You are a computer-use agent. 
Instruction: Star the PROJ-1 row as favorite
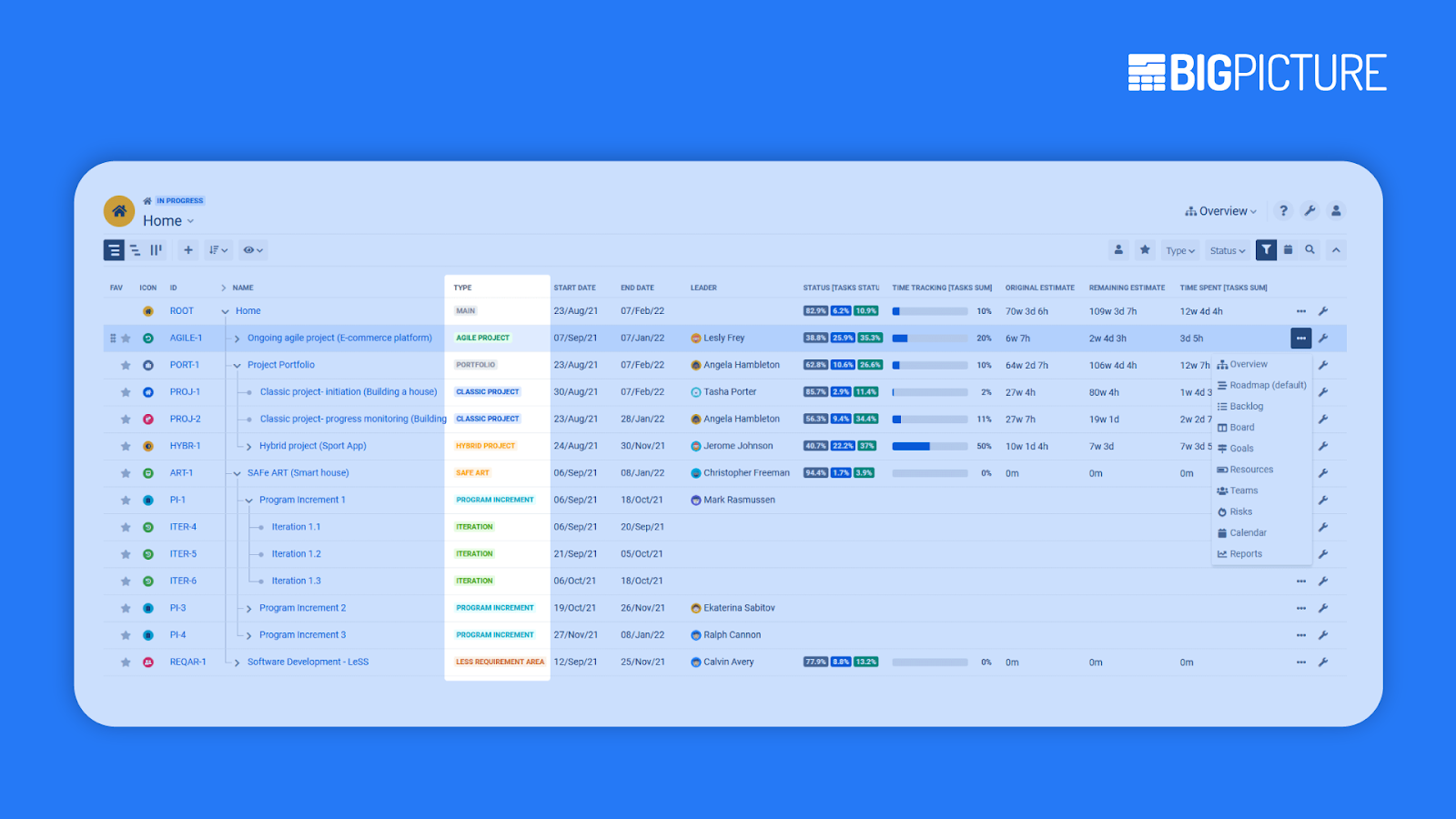[126, 391]
